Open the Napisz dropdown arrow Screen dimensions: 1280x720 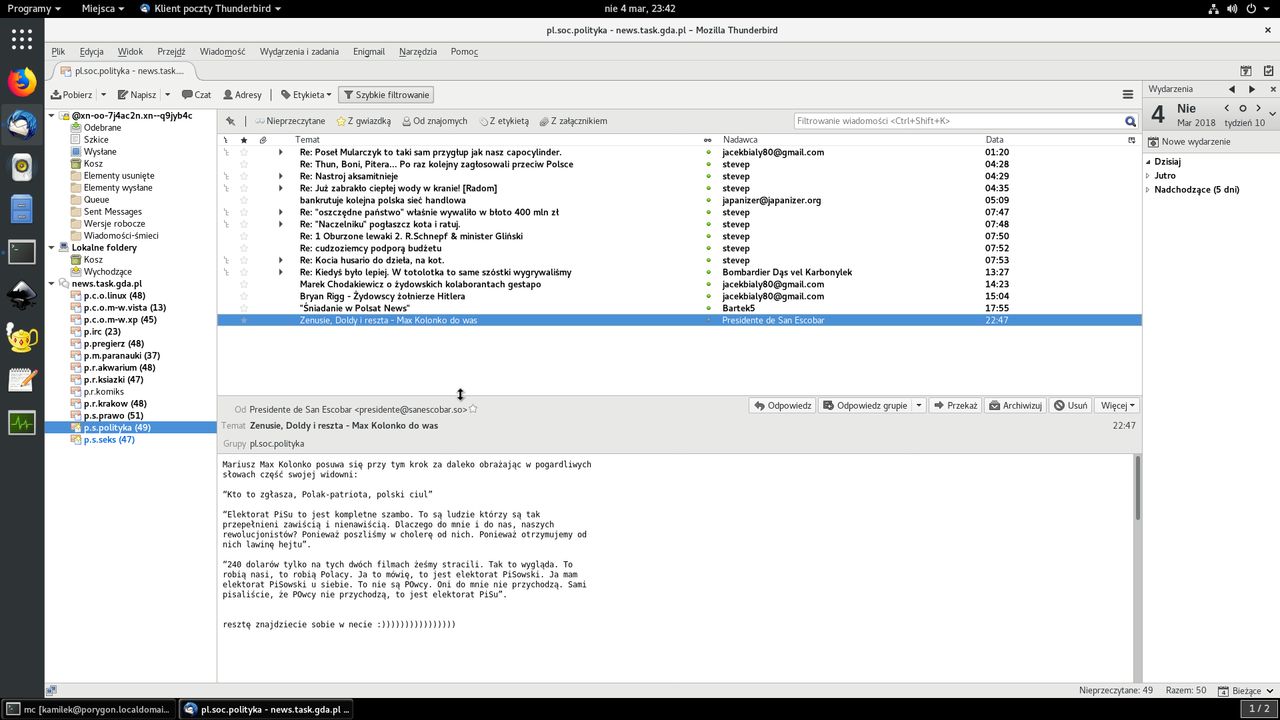tap(166, 95)
